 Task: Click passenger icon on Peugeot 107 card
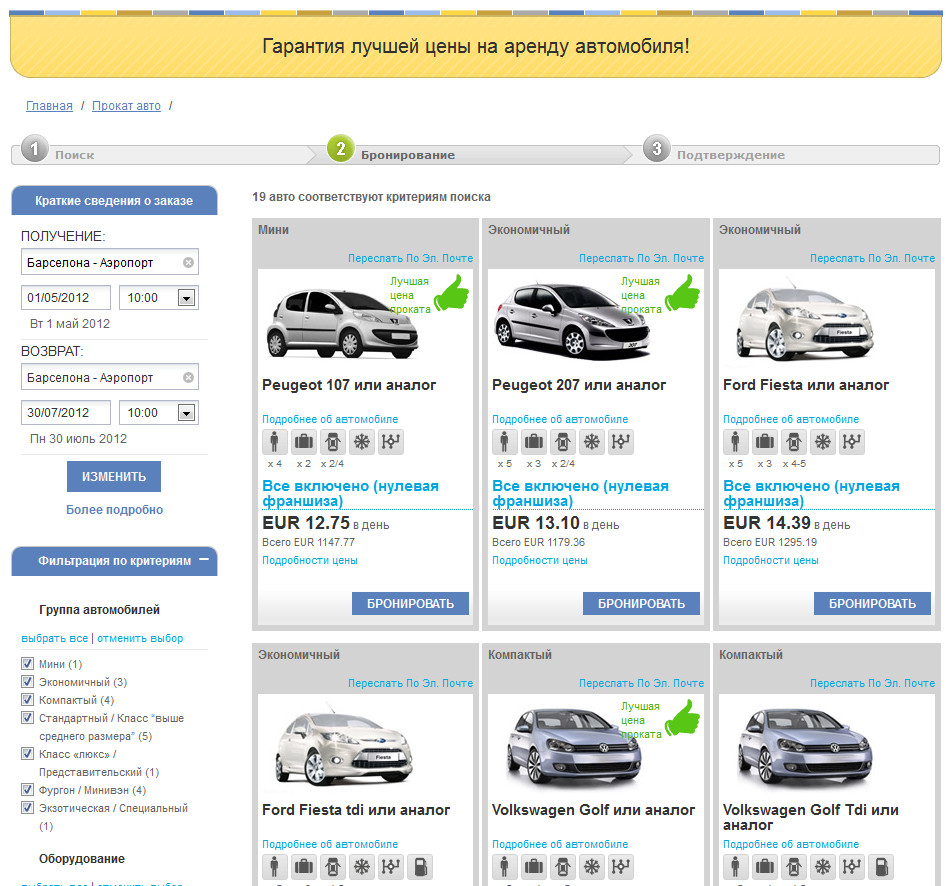point(275,442)
